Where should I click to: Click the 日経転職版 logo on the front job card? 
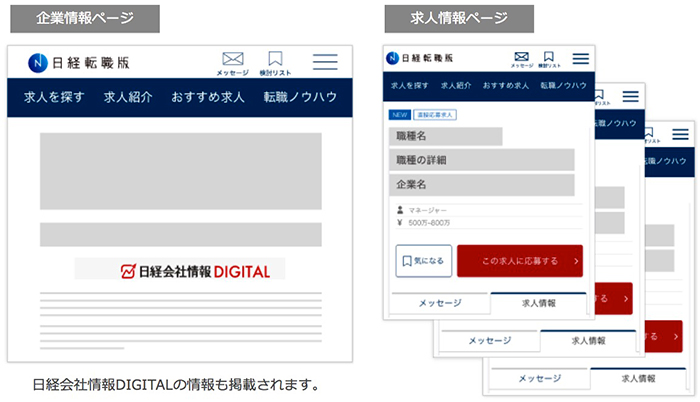pos(419,58)
